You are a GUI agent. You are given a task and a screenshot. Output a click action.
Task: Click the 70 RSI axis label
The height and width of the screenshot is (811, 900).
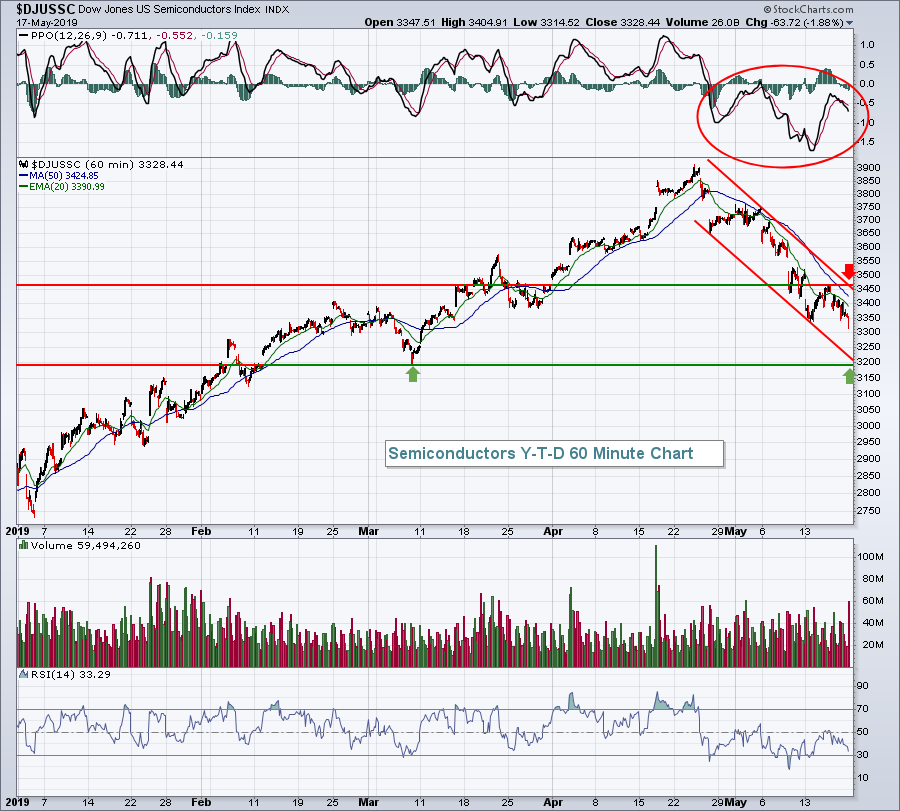(863, 709)
